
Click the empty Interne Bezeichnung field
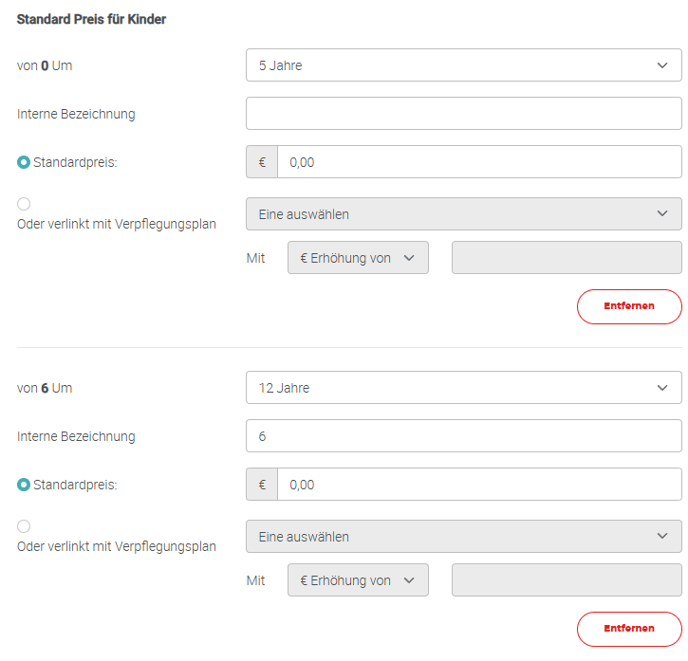[463, 113]
